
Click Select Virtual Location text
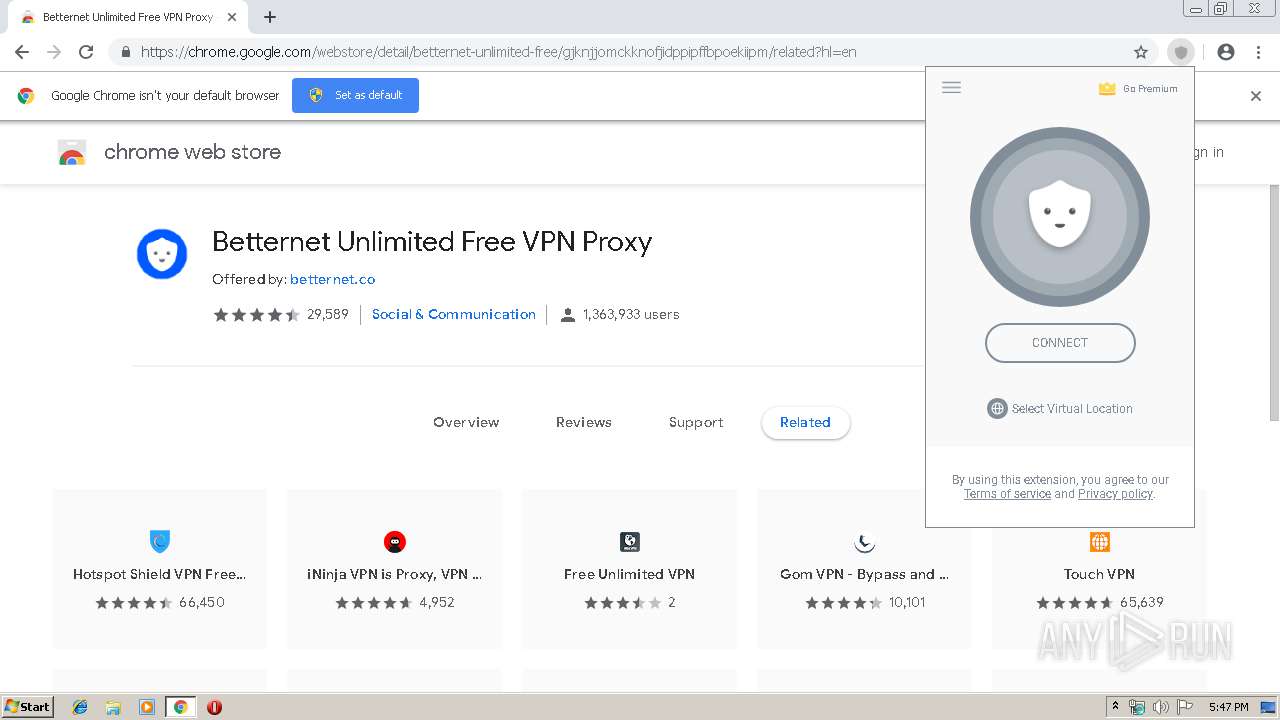coord(1072,409)
